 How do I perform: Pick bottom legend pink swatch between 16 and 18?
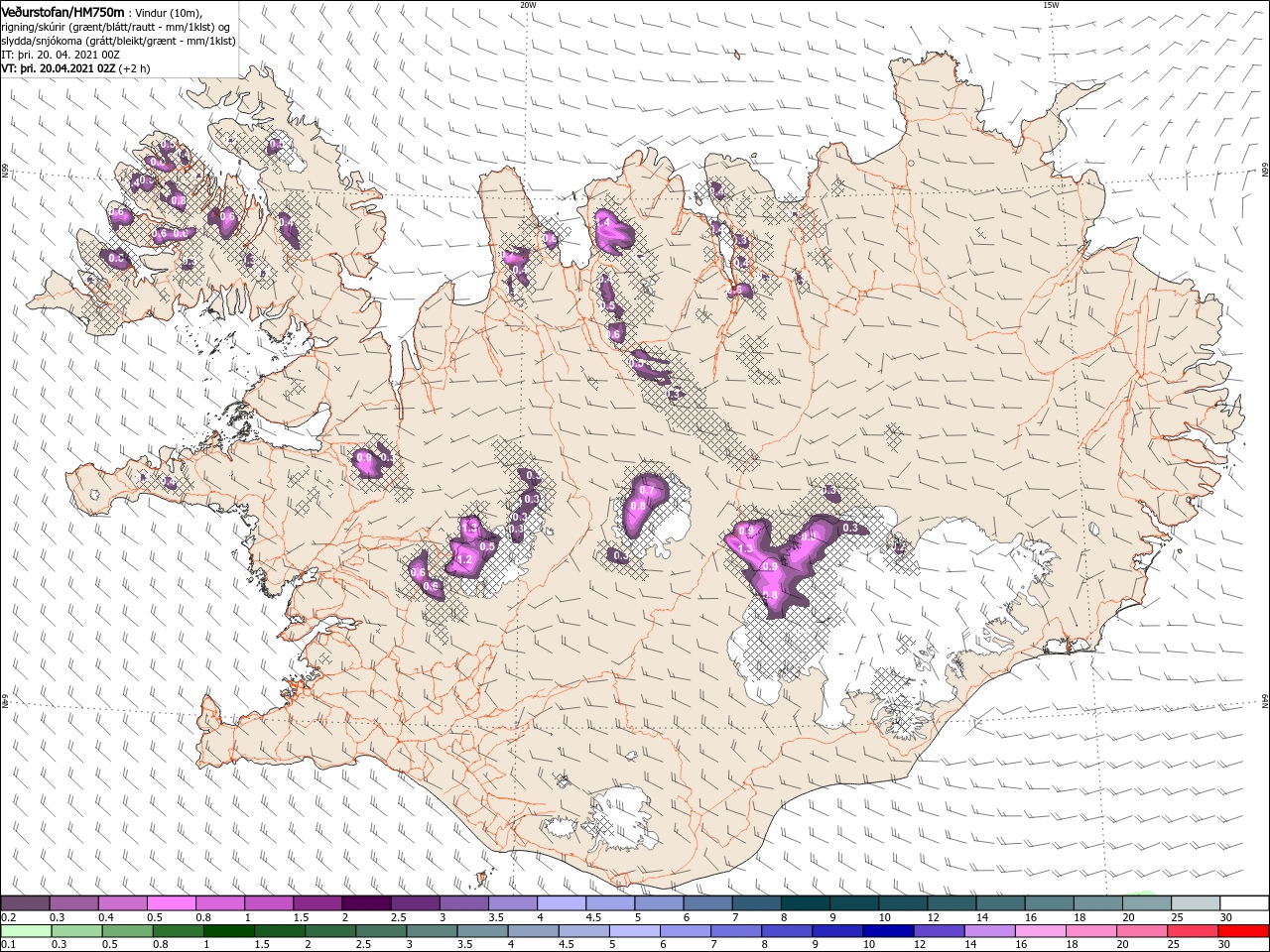[1039, 931]
